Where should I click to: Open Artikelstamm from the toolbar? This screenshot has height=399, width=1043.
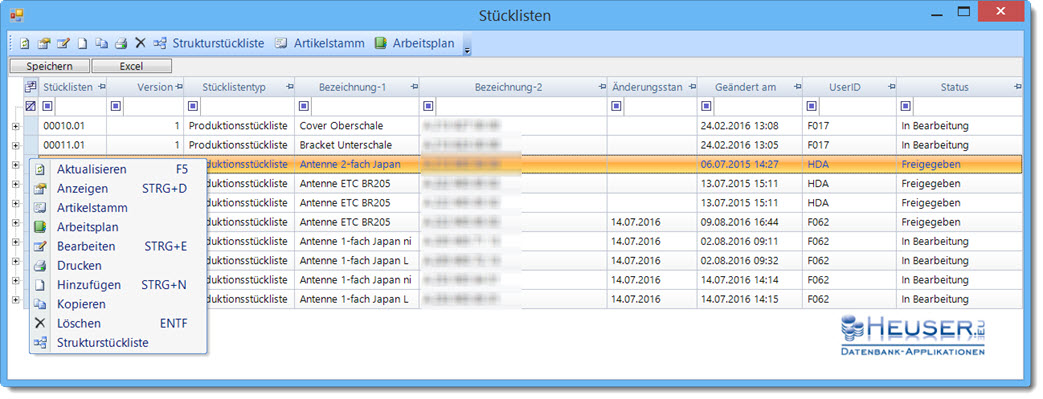(320, 43)
